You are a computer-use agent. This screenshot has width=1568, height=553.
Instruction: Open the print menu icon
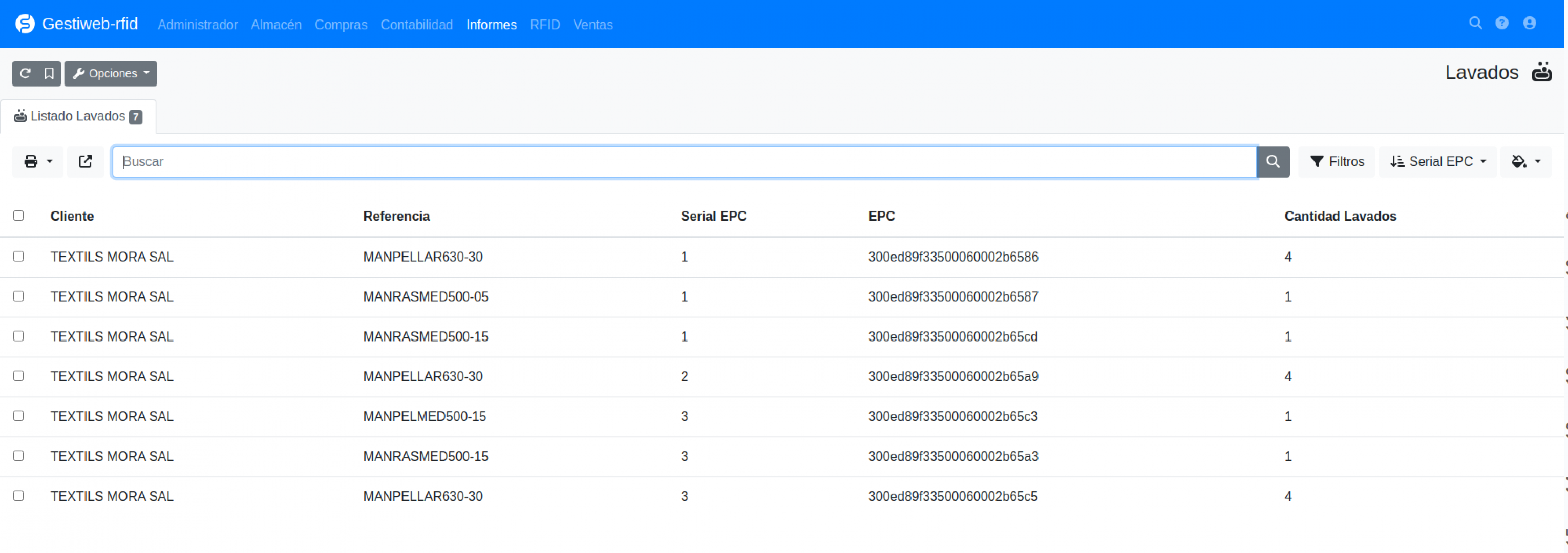click(x=38, y=161)
